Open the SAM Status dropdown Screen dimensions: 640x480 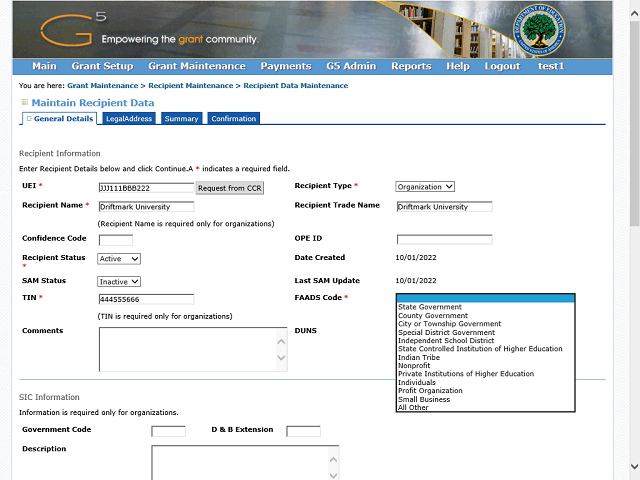pos(119,282)
